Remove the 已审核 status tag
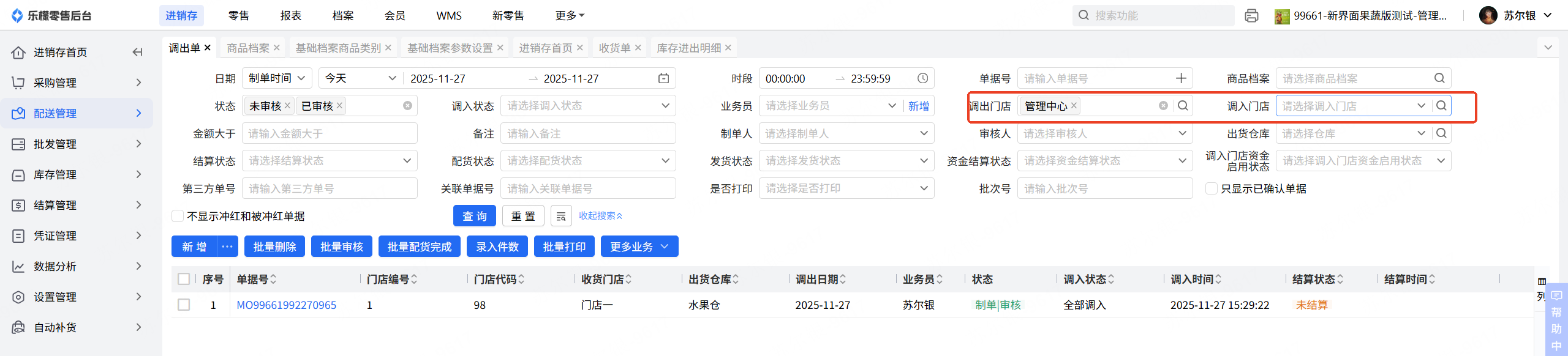Viewport: 1568px width, 356px height. (x=339, y=106)
